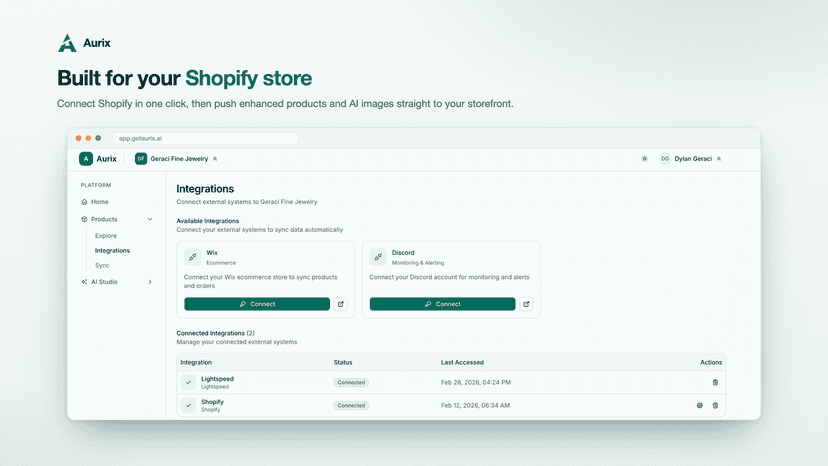Viewport: 828px width, 466px height.
Task: Click the Available Integrations heading
Action: click(208, 221)
